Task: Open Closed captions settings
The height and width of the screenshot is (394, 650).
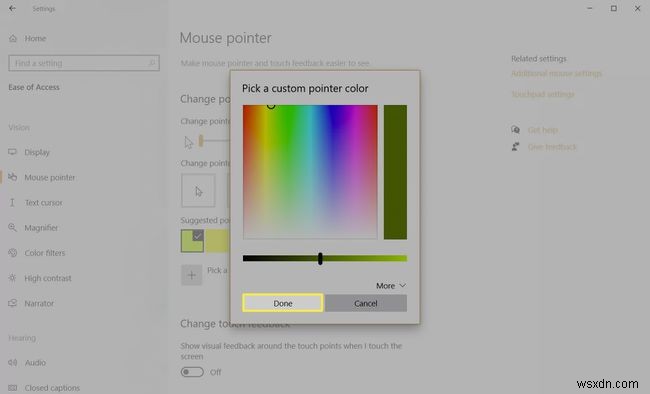Action: point(52,388)
